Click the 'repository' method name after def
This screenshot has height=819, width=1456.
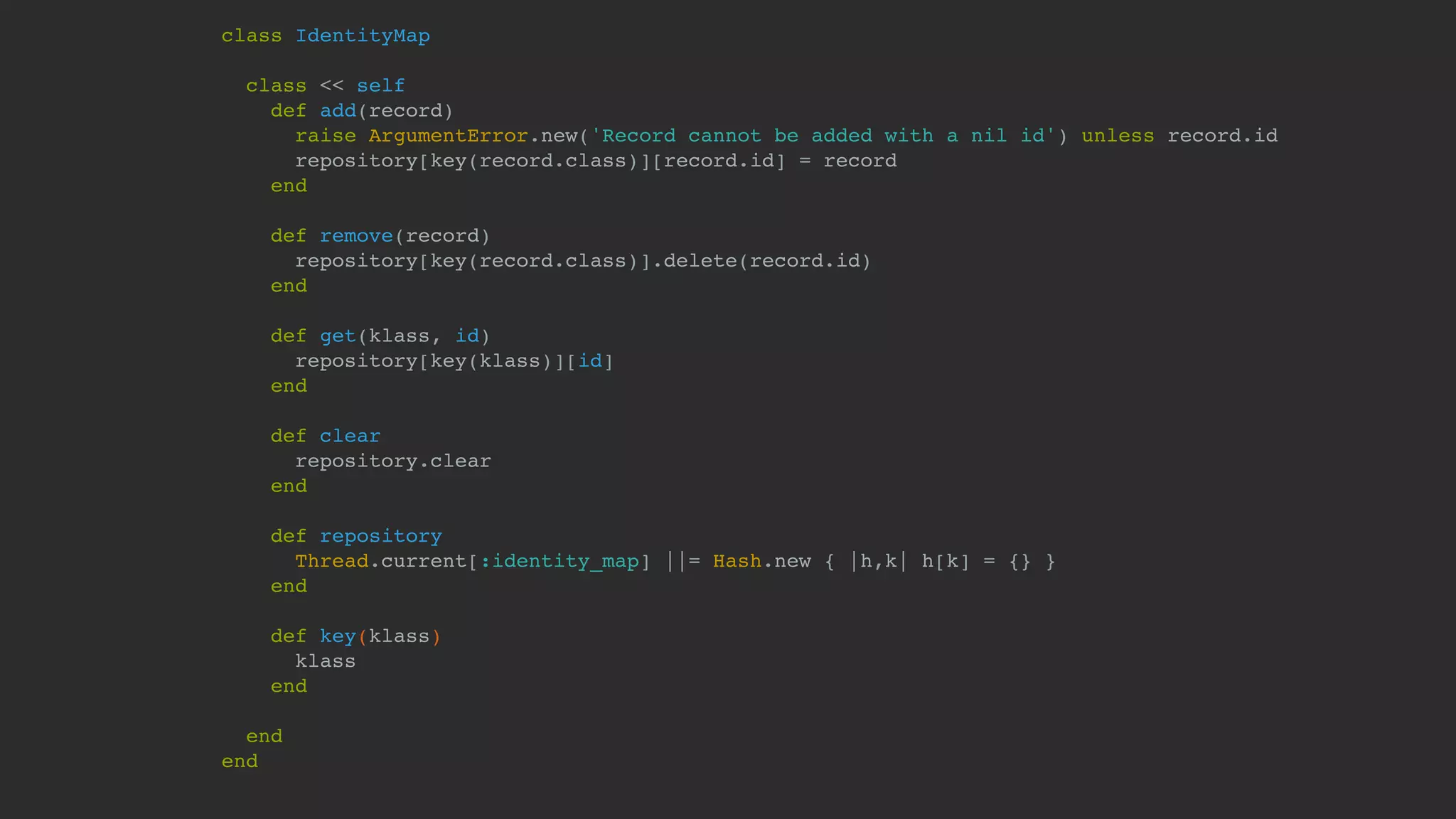pyautogui.click(x=380, y=536)
